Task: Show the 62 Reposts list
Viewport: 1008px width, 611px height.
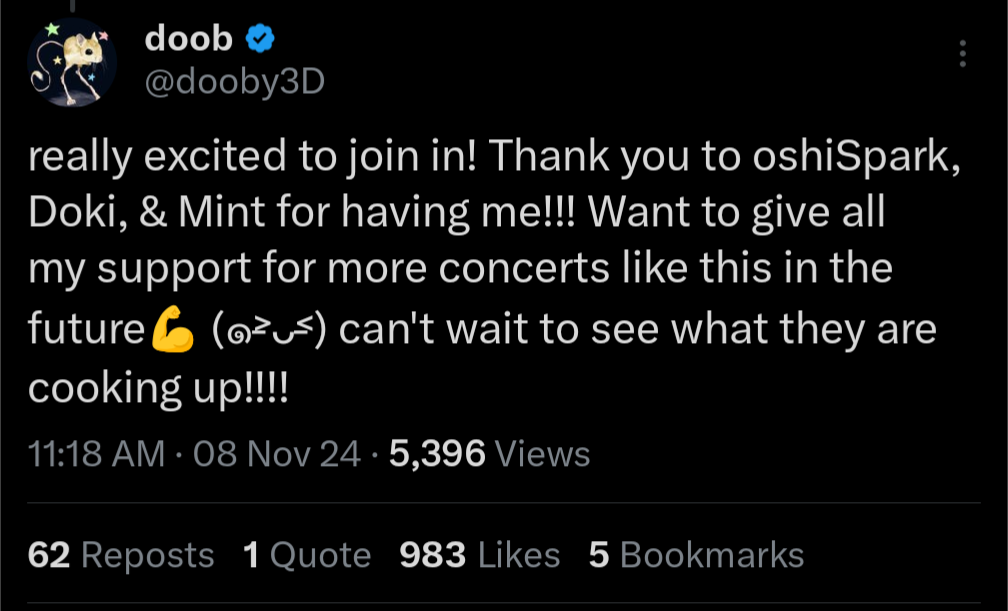Action: pos(121,555)
